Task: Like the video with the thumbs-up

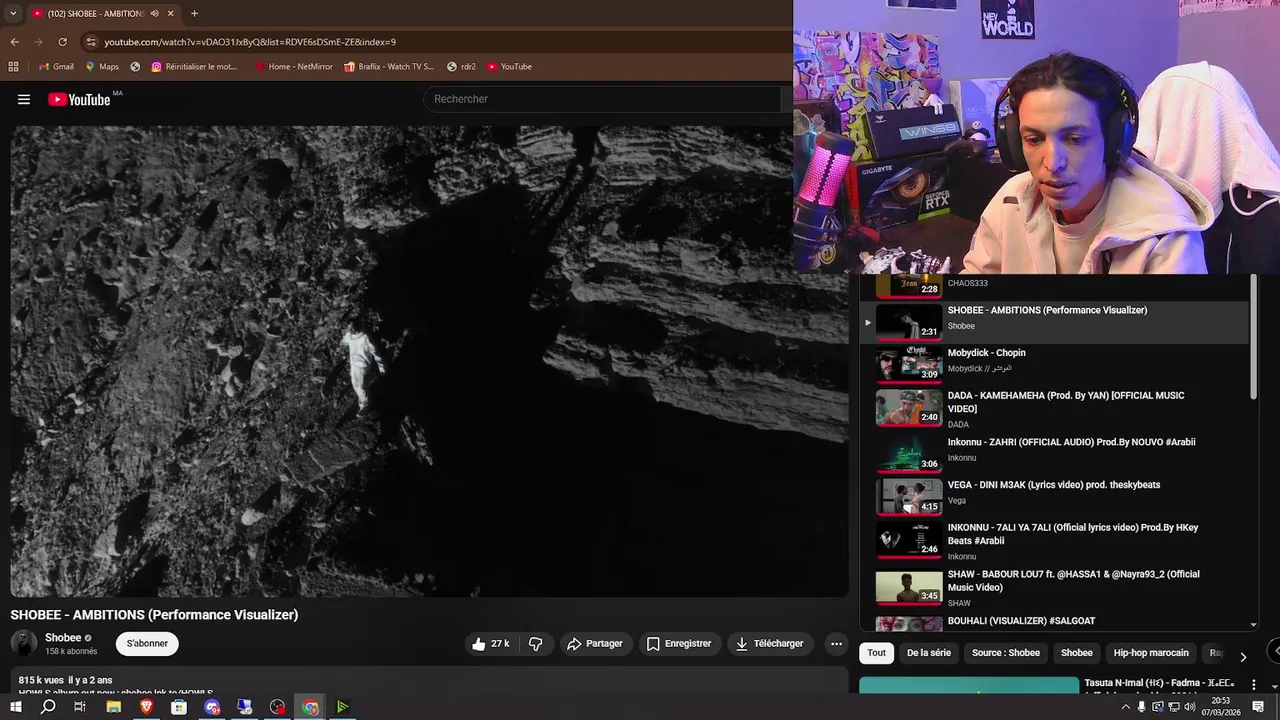Action: (490, 644)
